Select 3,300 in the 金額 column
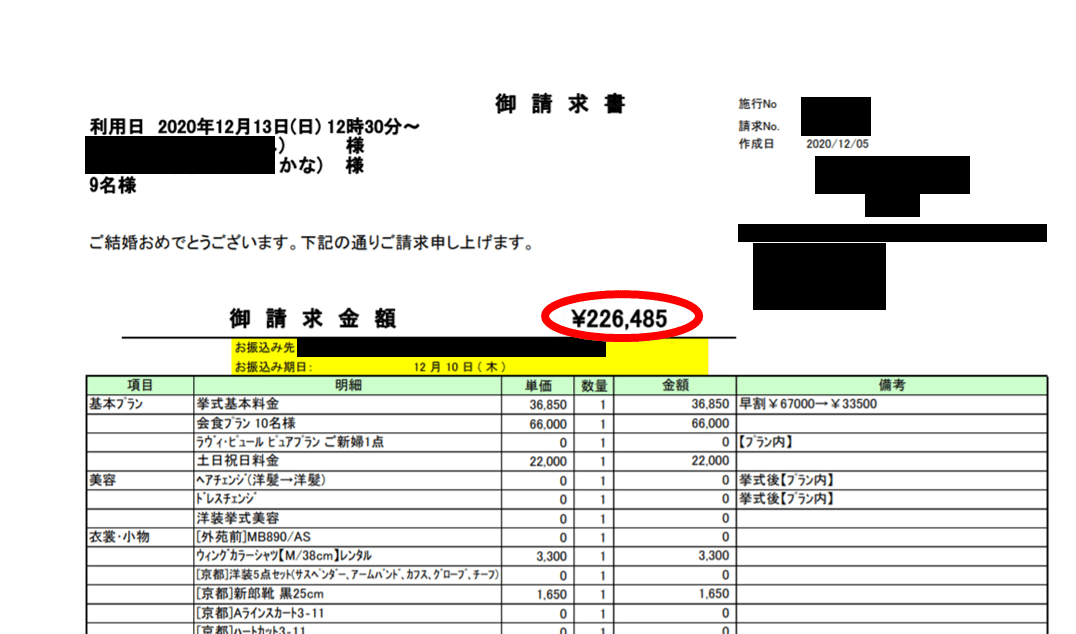This screenshot has width=1076, height=634. (x=714, y=556)
